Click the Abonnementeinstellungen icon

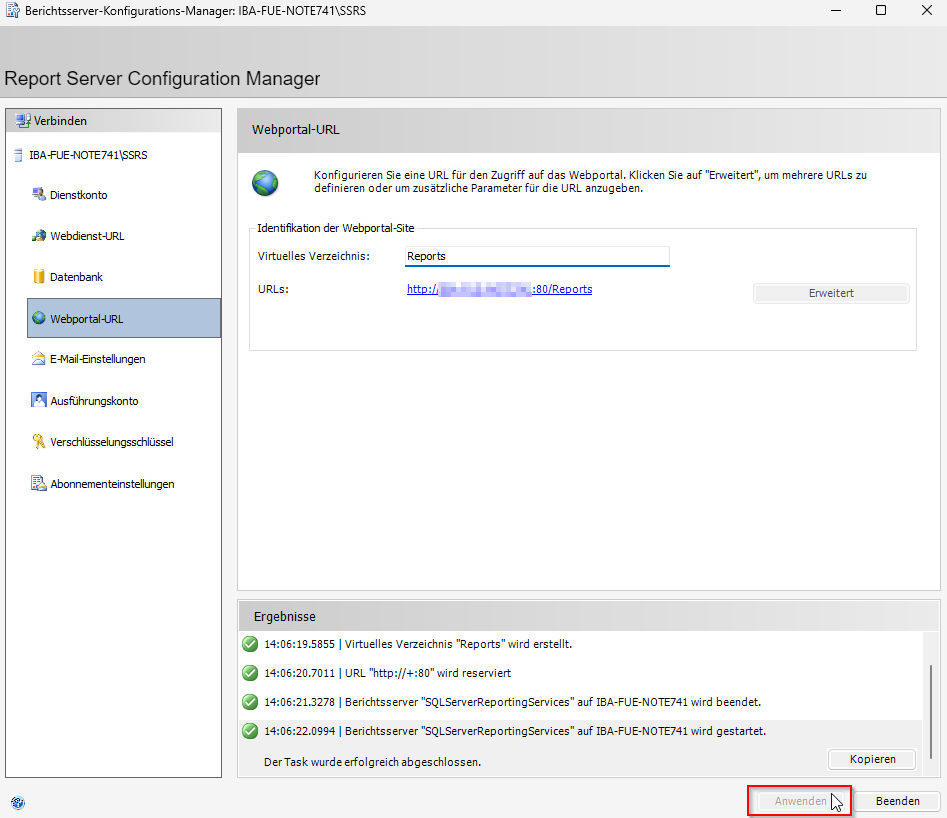coord(39,483)
